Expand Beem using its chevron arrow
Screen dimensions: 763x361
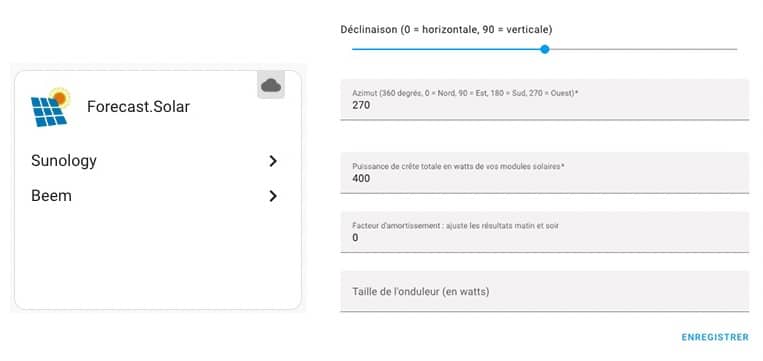click(273, 196)
